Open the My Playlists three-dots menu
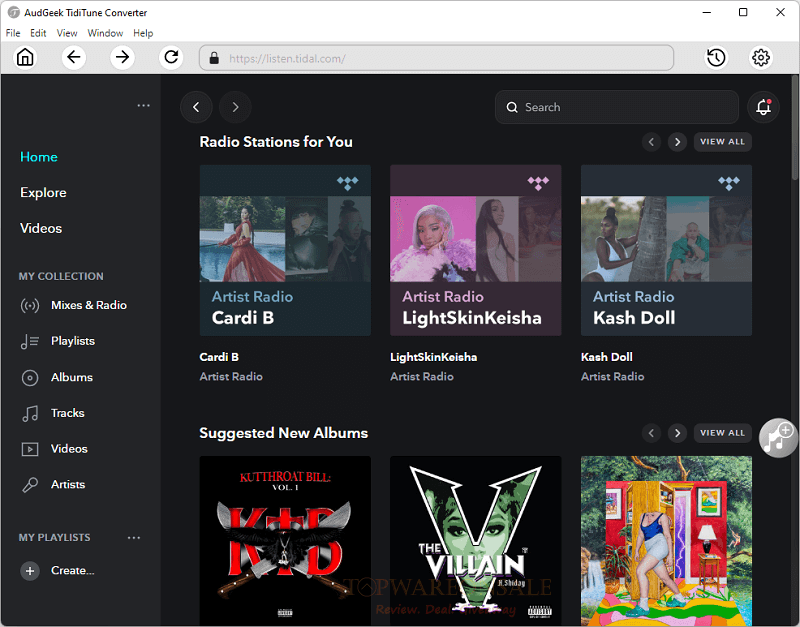Viewport: 800px width, 627px height. click(134, 538)
